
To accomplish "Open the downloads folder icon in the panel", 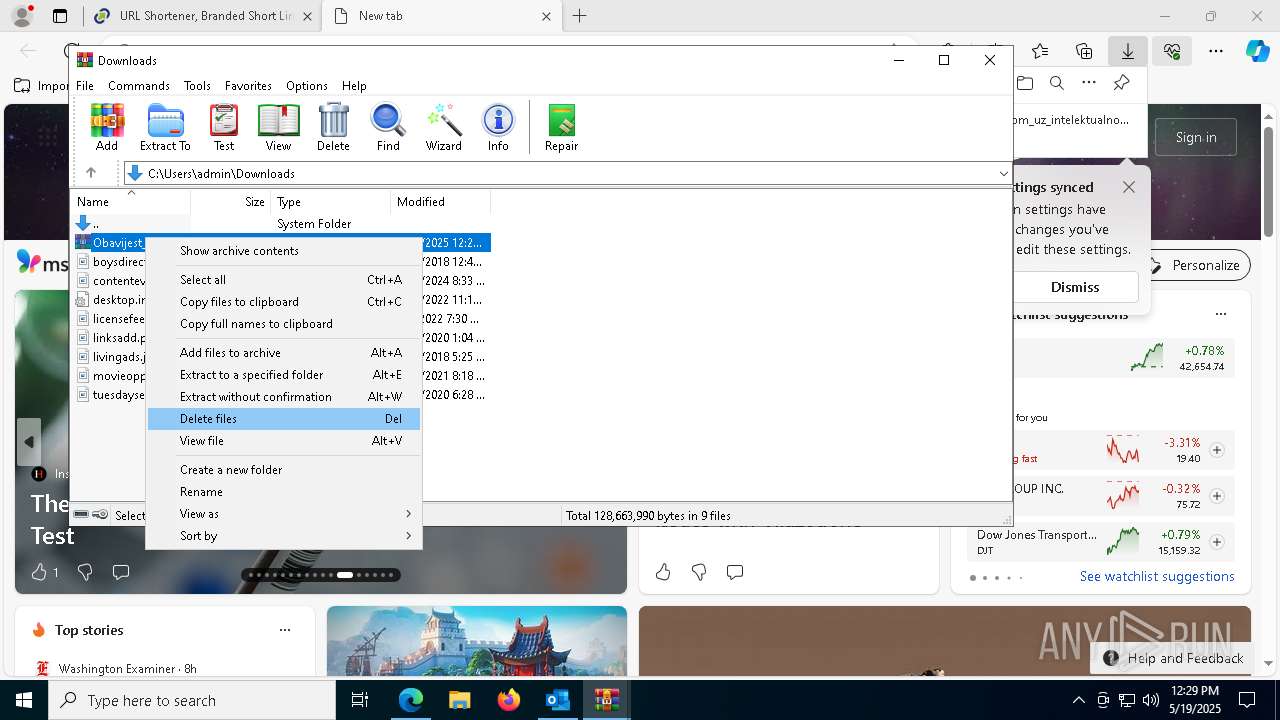I will click(1025, 83).
